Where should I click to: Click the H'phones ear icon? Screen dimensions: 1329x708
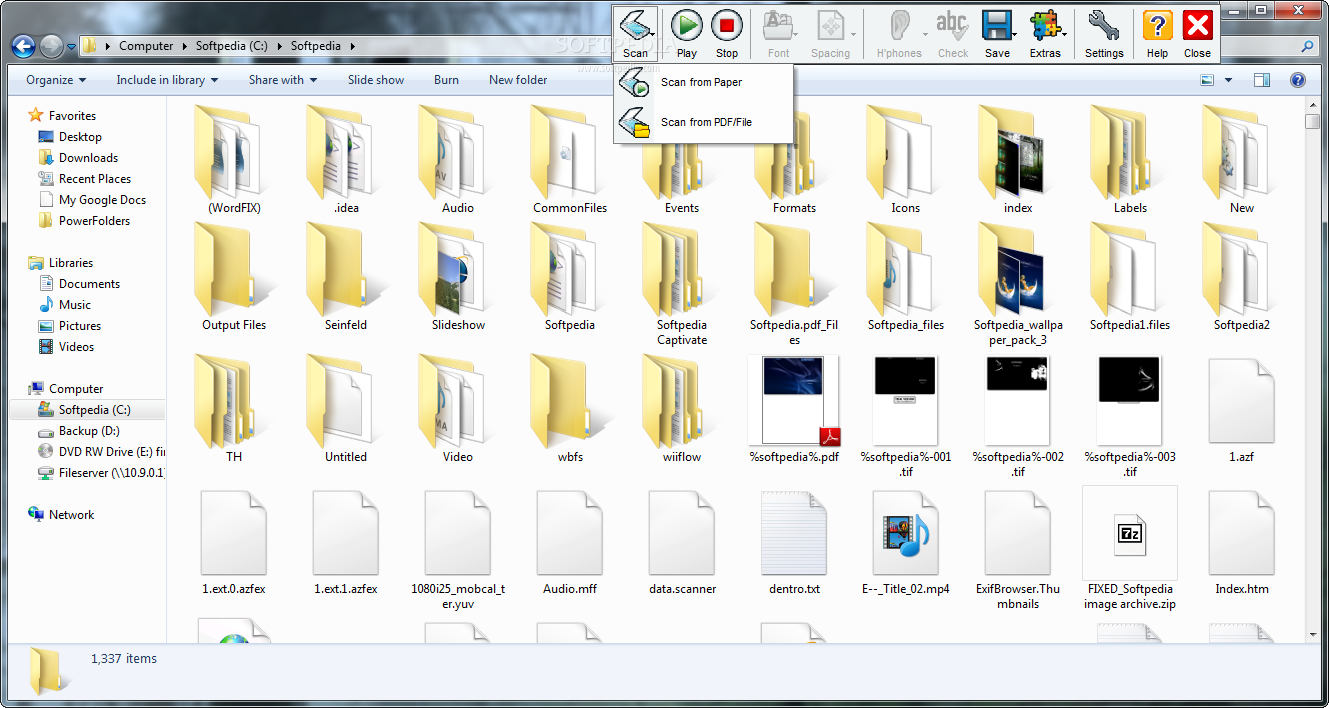coord(898,33)
